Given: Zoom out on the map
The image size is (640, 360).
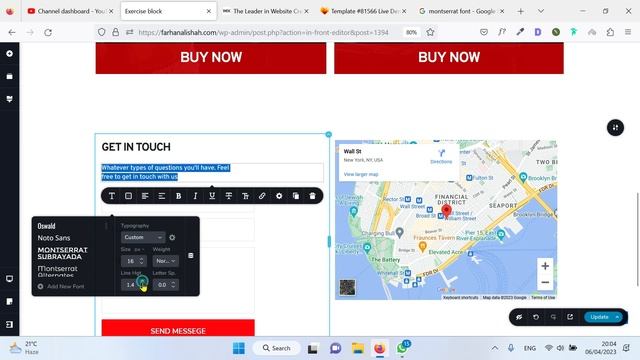Looking at the screenshot, I should [545, 282].
